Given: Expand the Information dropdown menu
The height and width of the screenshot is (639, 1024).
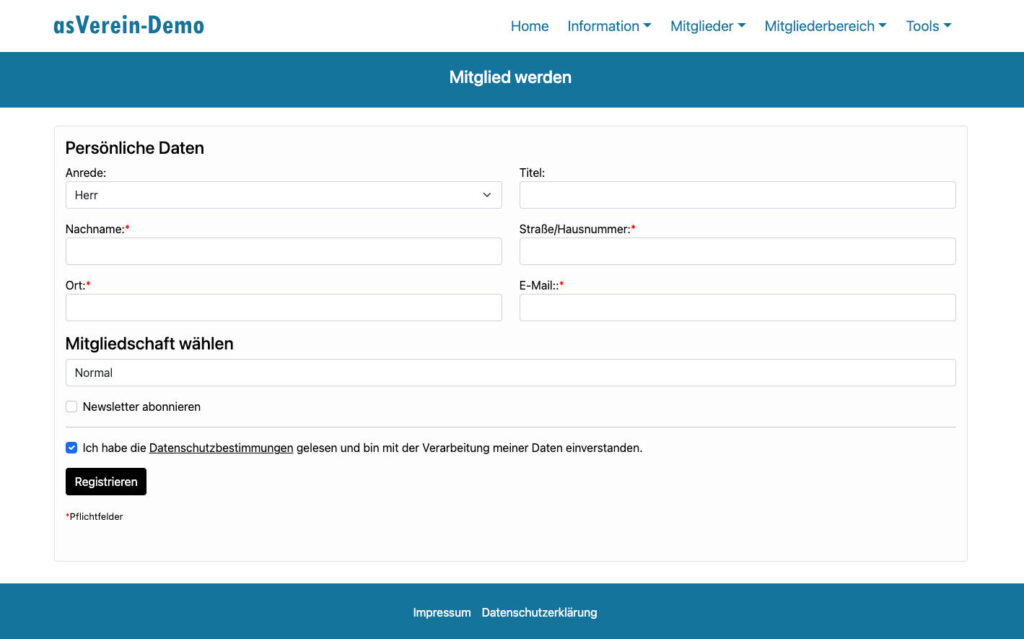Looking at the screenshot, I should point(608,26).
